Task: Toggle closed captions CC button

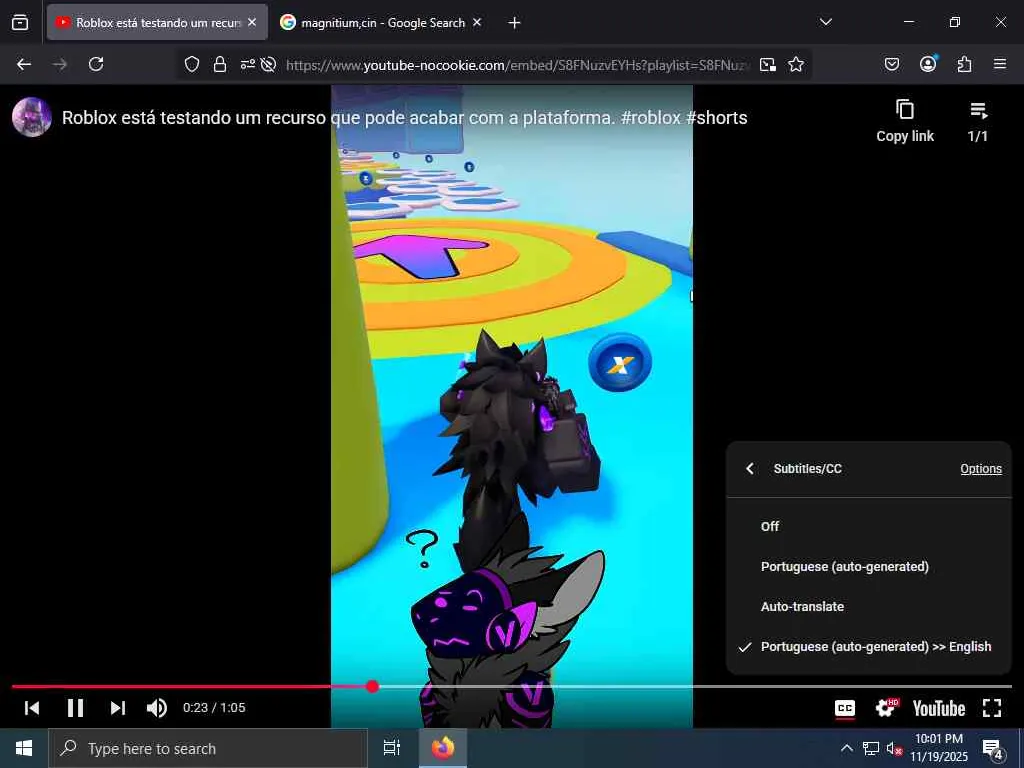Action: (x=845, y=709)
